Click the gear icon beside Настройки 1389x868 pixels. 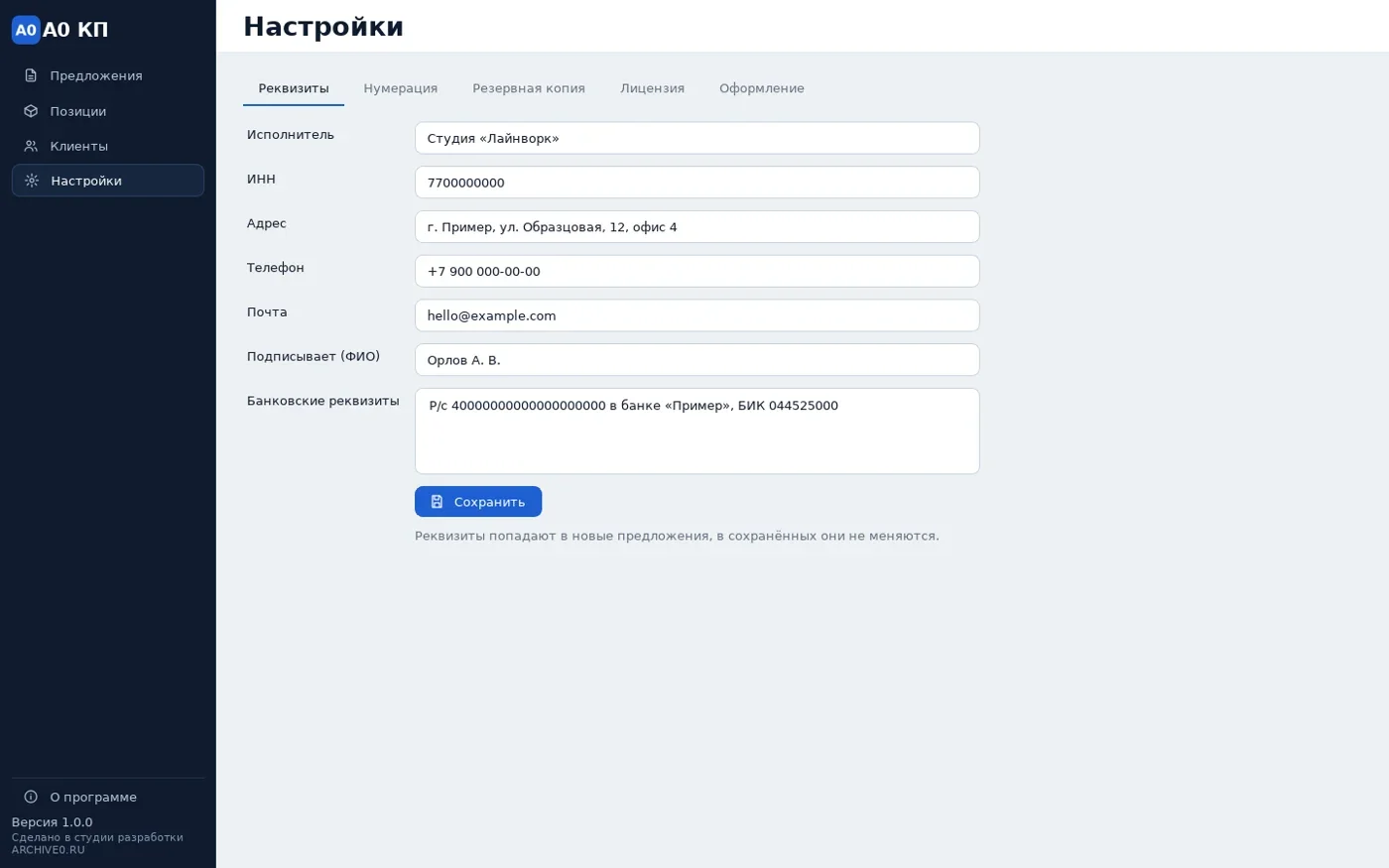pos(32,181)
